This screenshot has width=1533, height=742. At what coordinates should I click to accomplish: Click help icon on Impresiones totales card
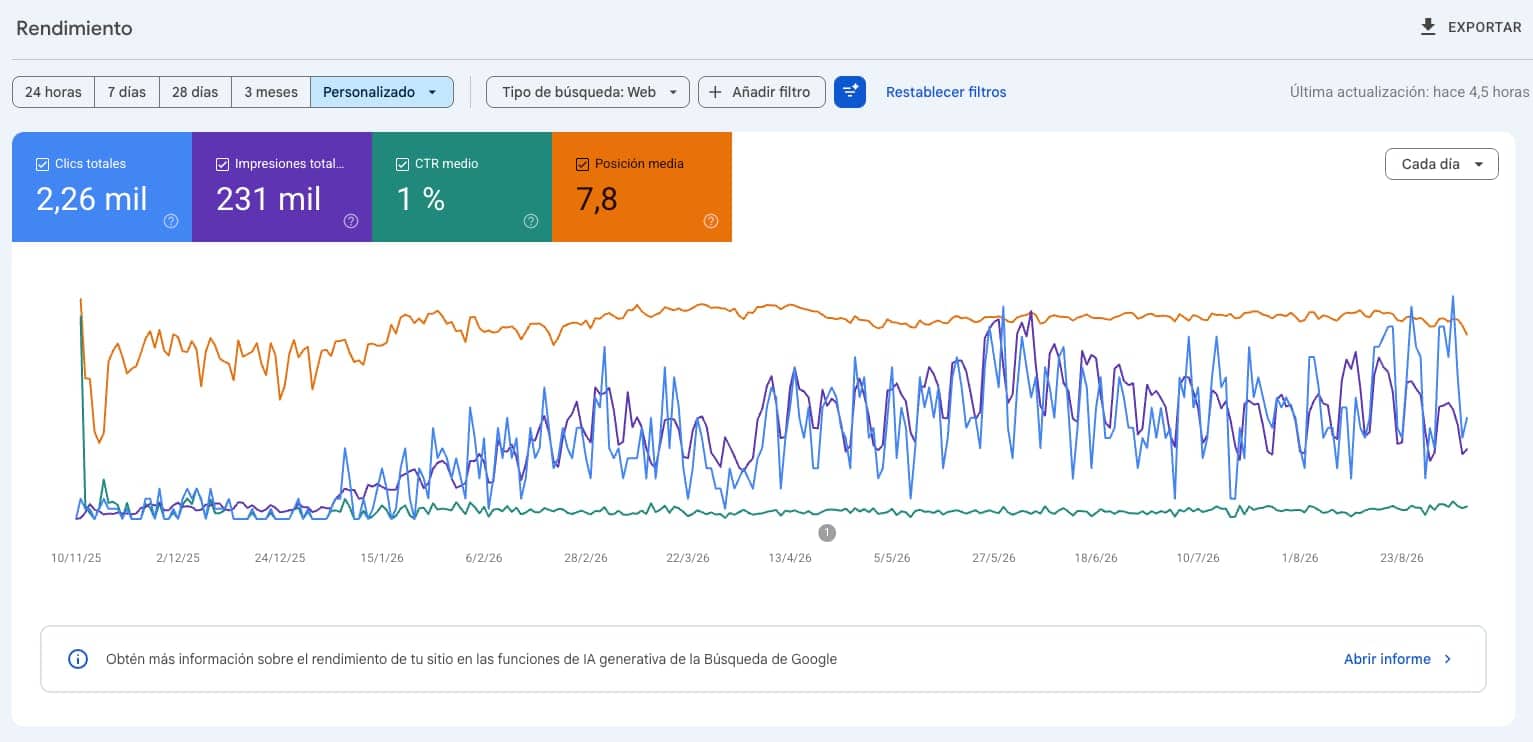pos(351,221)
